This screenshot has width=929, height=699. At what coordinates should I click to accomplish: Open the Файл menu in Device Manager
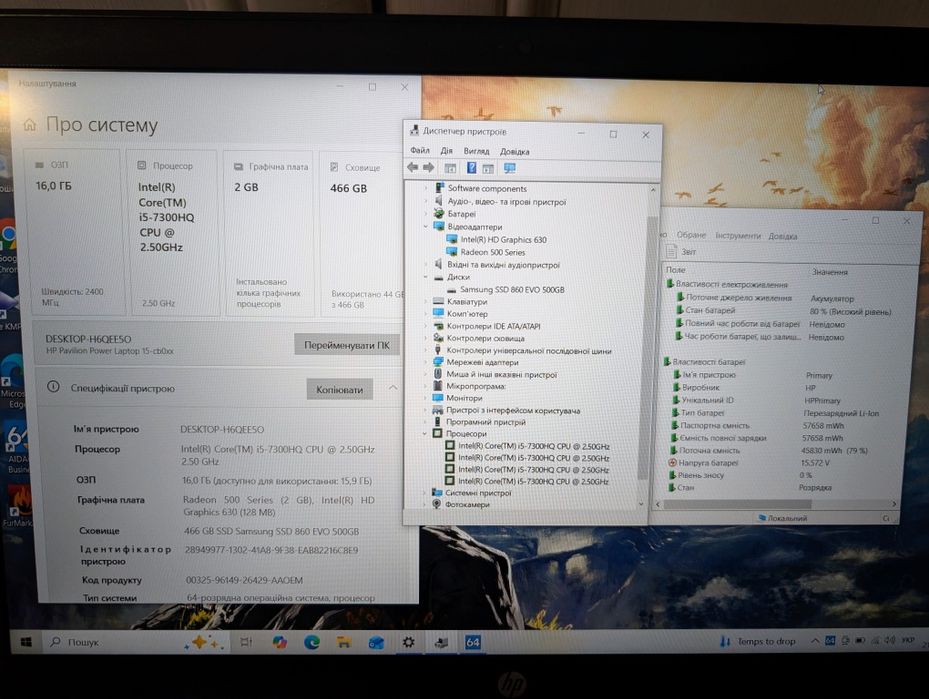click(x=420, y=150)
